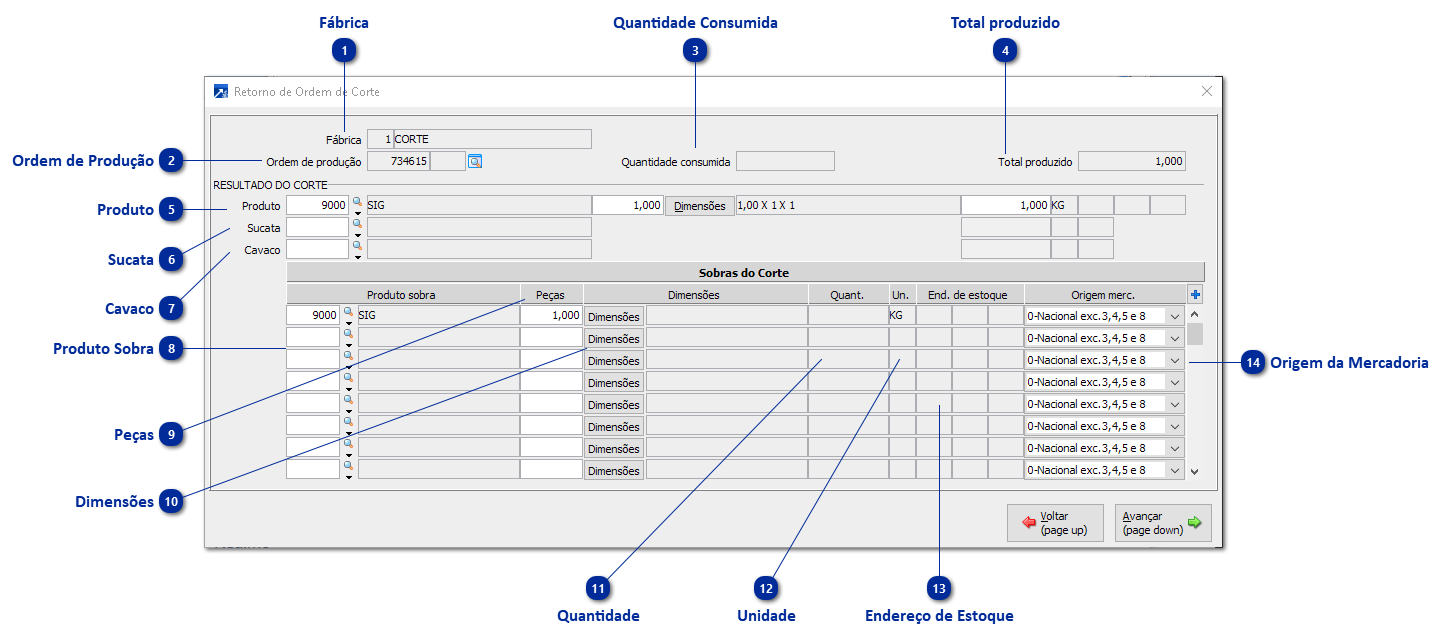Viewport: 1445px width, 642px height.
Task: Click the Origem merc. column header
Action: click(1104, 295)
